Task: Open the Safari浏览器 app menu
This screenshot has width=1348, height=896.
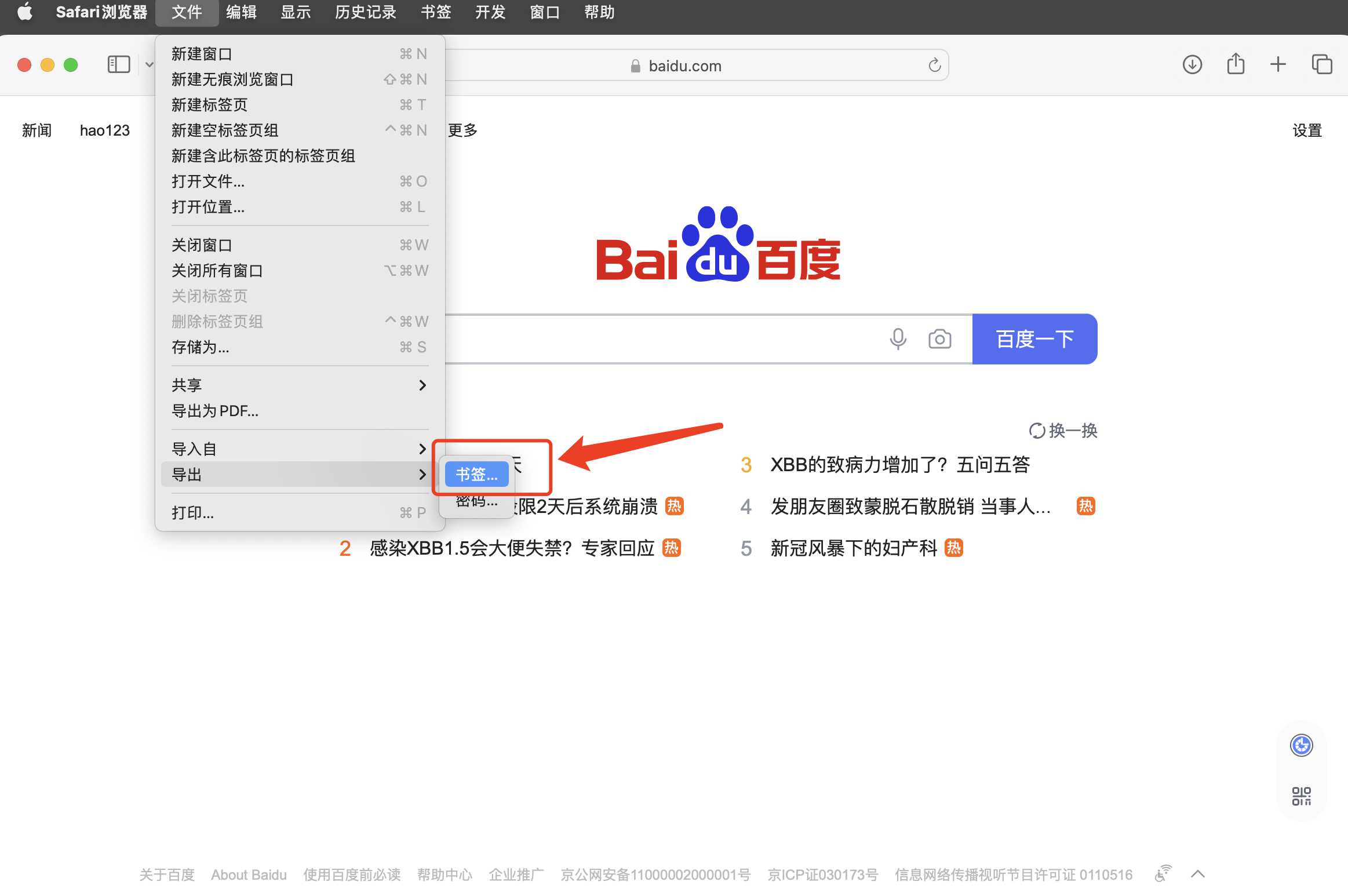Action: (x=101, y=12)
